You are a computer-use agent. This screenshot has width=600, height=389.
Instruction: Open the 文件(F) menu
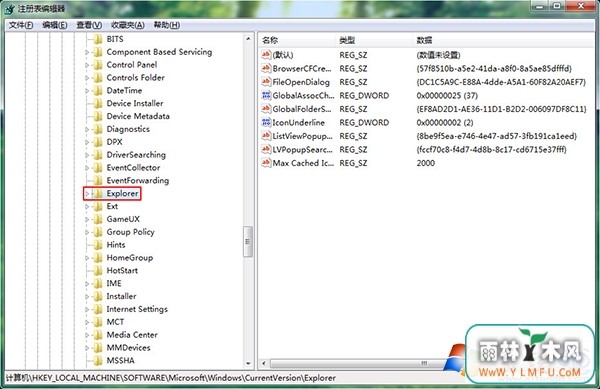(21, 25)
